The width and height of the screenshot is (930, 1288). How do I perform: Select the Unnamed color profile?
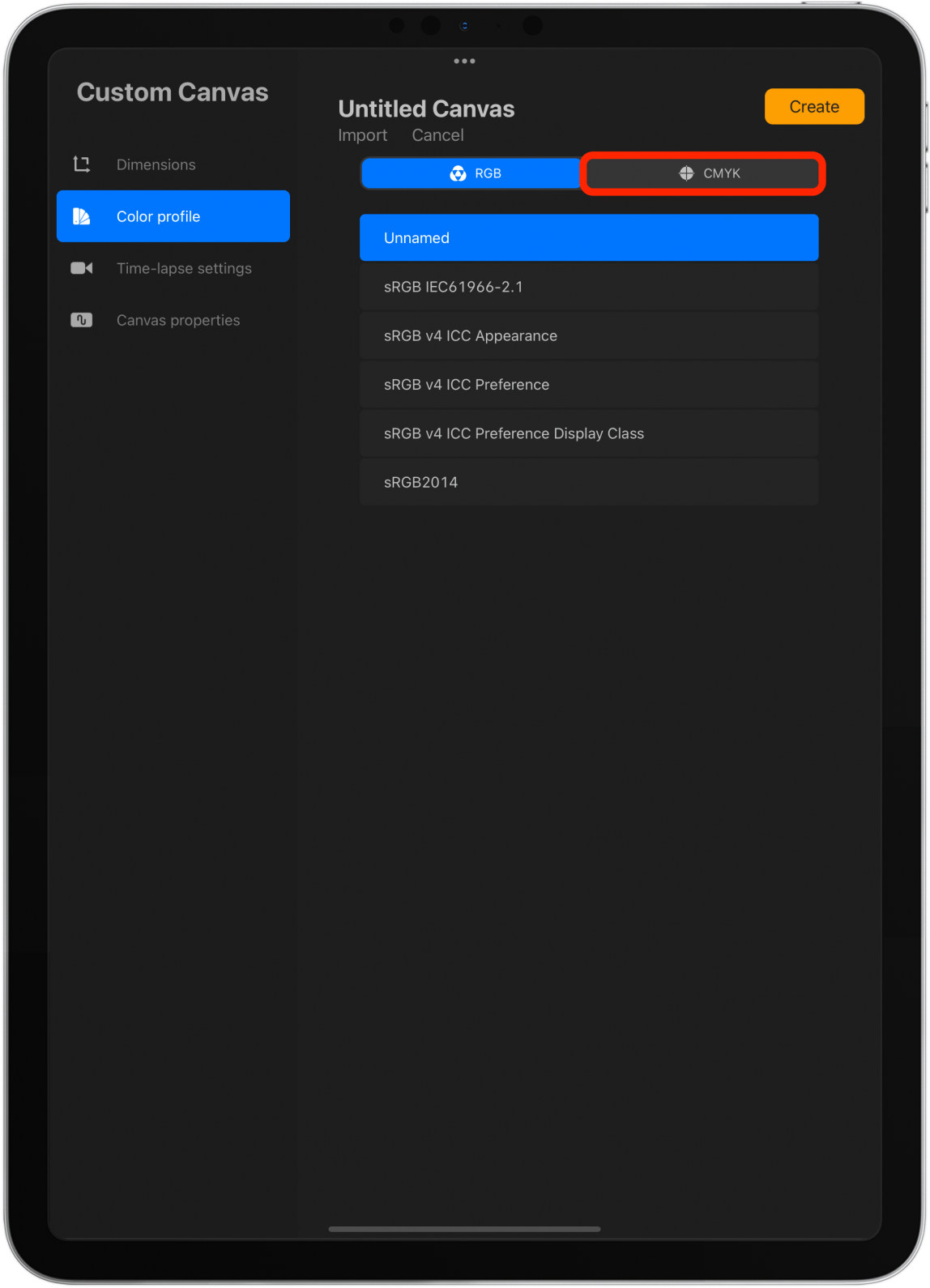coord(589,238)
